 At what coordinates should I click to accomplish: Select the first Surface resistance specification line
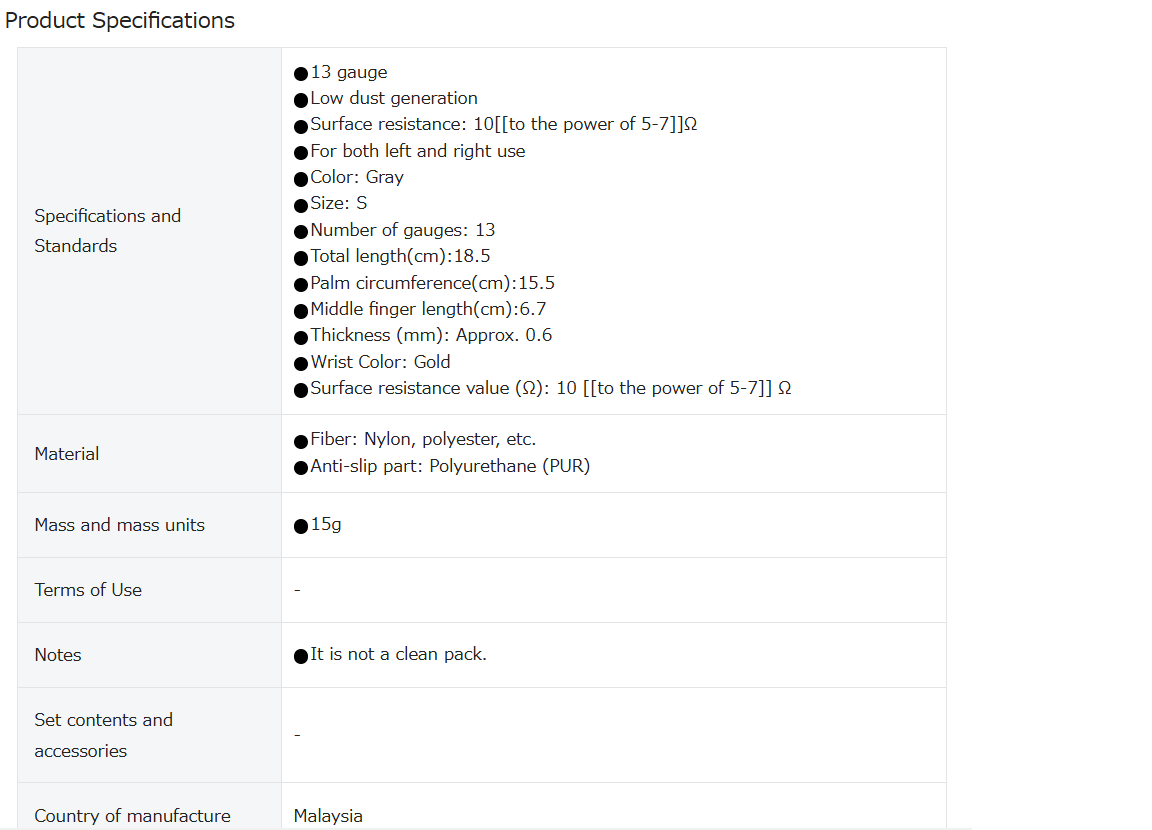click(496, 125)
